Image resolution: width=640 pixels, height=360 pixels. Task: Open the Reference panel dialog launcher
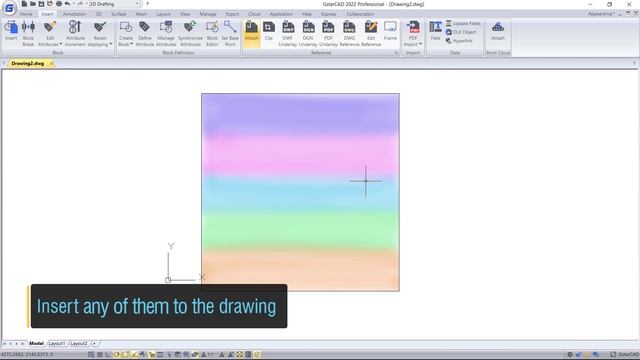coord(396,53)
